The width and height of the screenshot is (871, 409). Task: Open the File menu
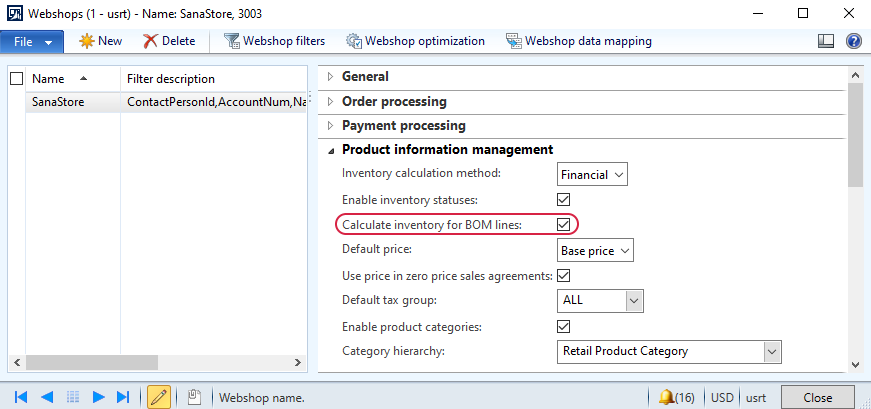click(x=32, y=42)
